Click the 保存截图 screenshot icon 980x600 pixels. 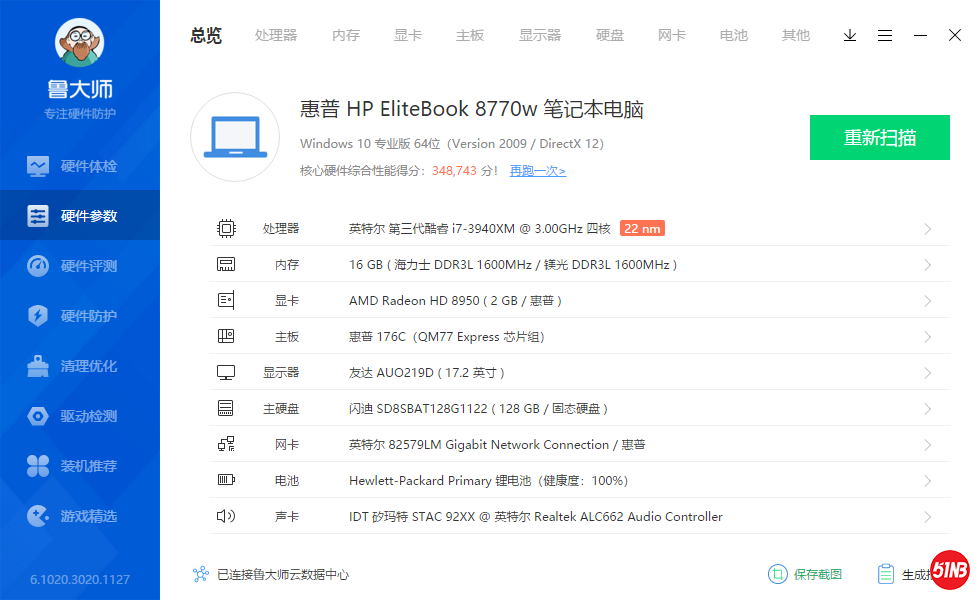[777, 574]
